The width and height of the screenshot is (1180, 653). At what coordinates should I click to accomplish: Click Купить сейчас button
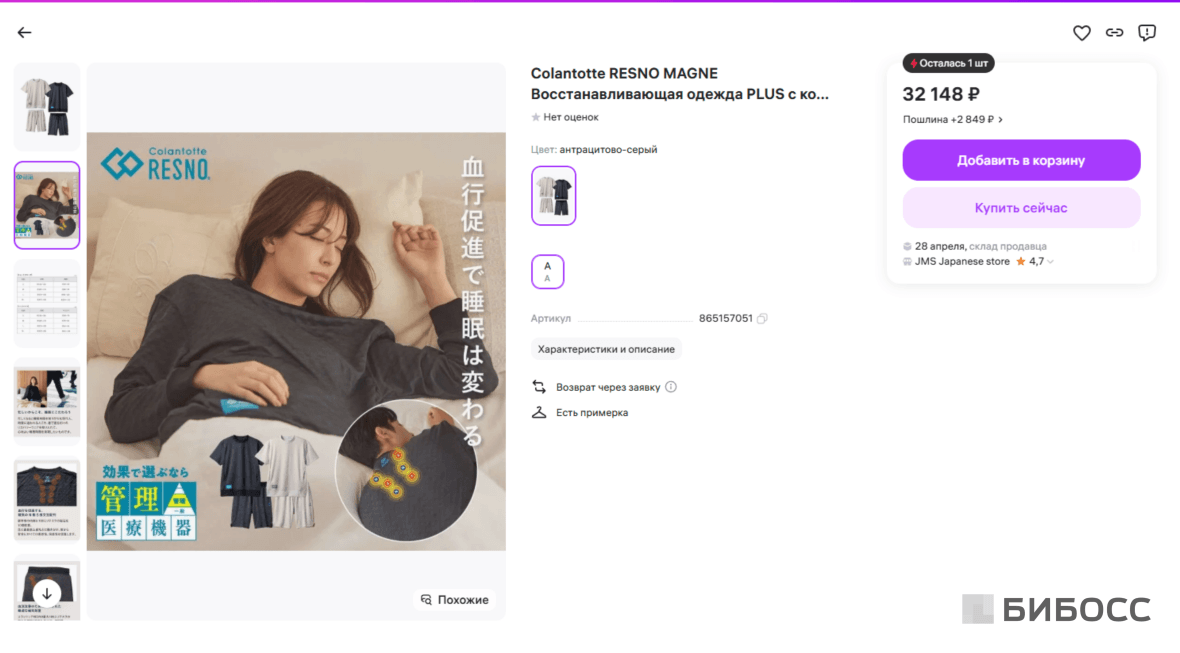click(1021, 208)
